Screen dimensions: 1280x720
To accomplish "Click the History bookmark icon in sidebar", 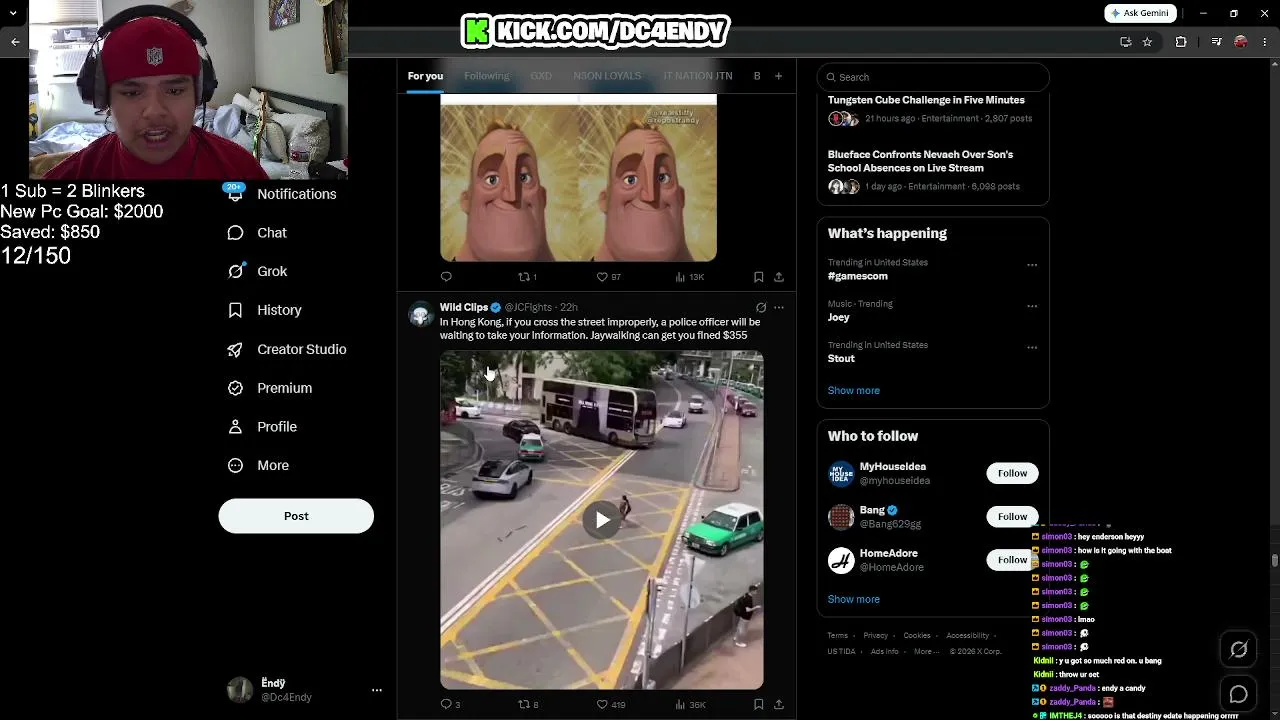I will (235, 310).
